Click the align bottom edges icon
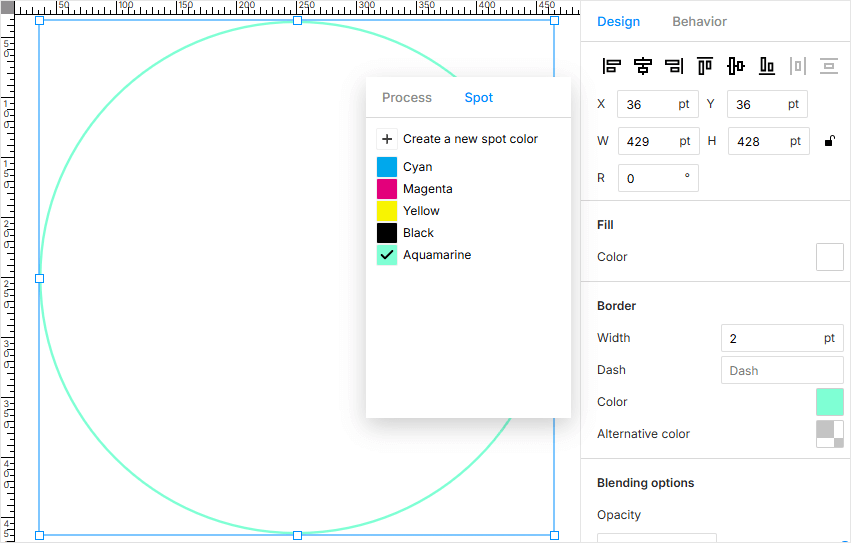The height and width of the screenshot is (543, 851). [767, 66]
